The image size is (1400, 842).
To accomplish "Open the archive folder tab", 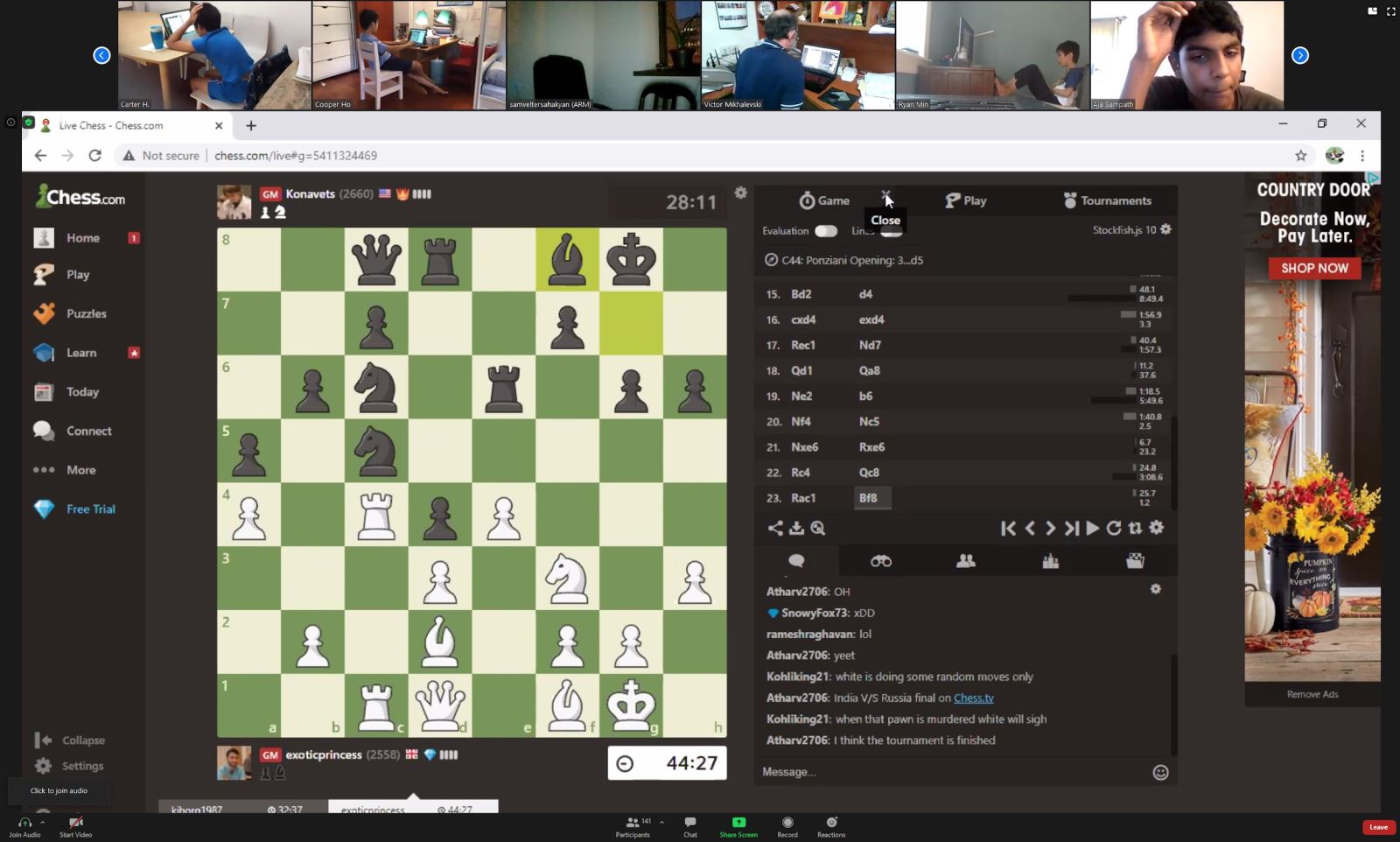I will 1135,561.
